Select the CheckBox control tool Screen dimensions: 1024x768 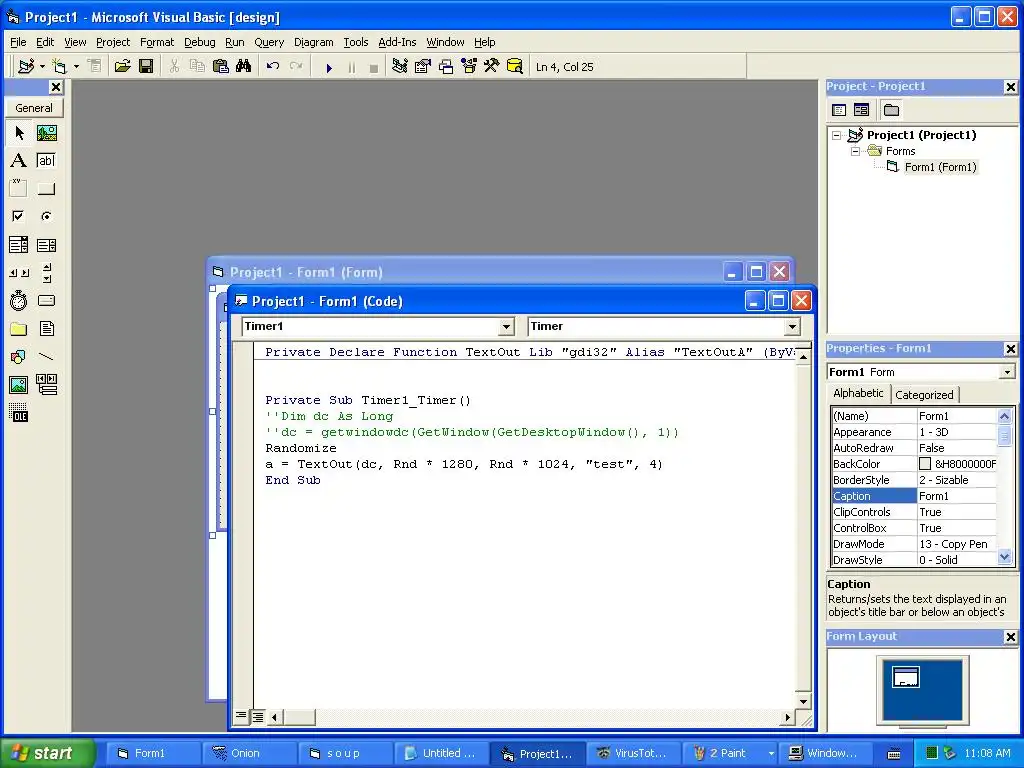19,216
